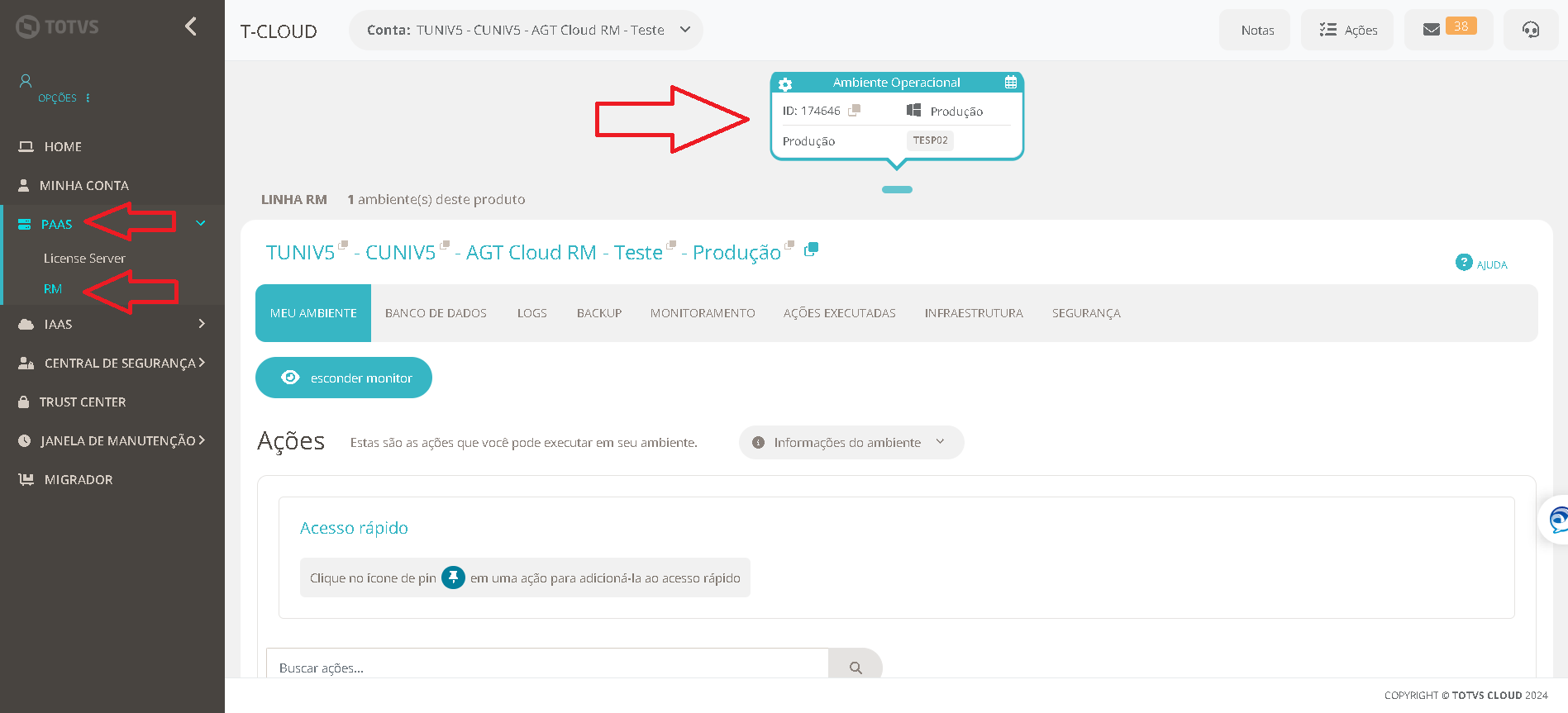Viewport: 1568px width, 713px height.
Task: Open AJUDA help link
Action: (x=1482, y=263)
